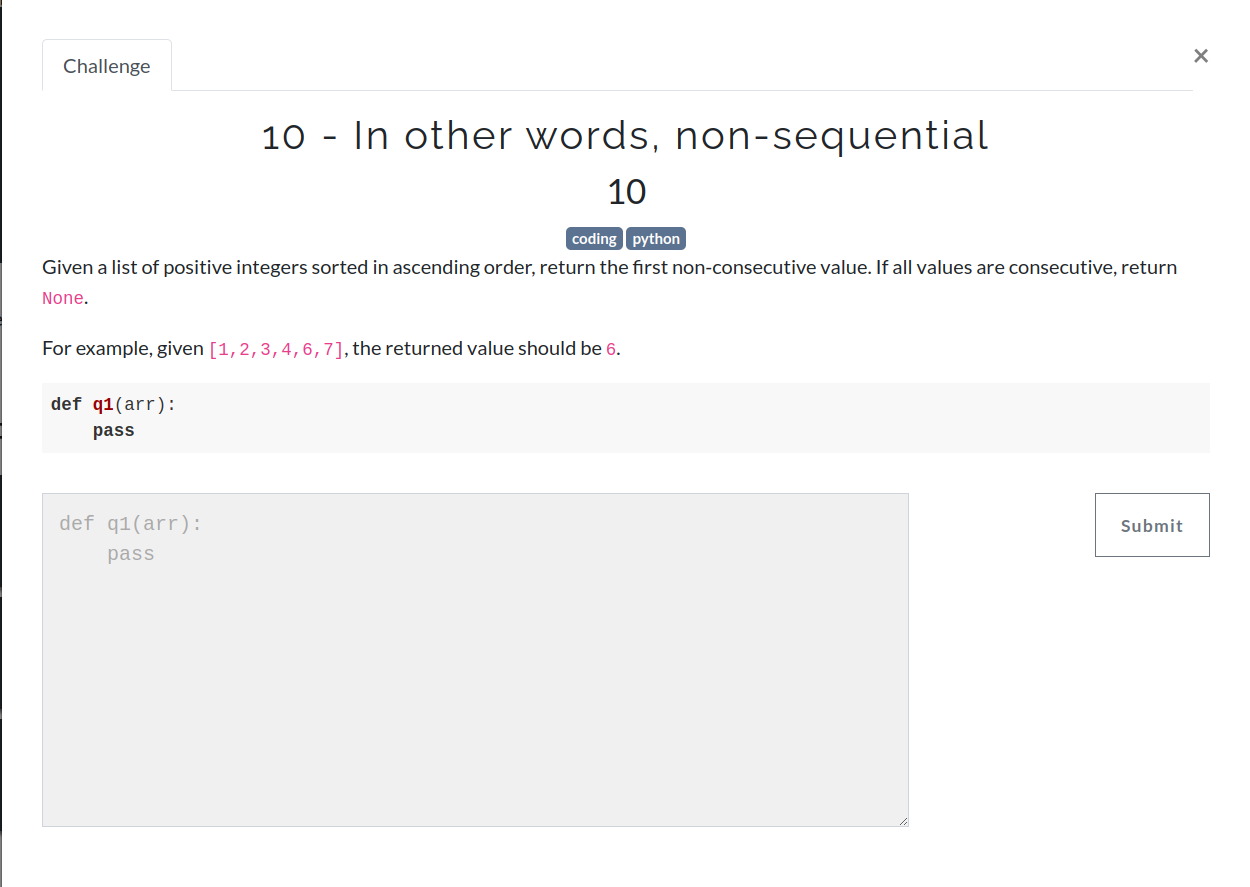Click the pass statement in the code block

tap(113, 430)
